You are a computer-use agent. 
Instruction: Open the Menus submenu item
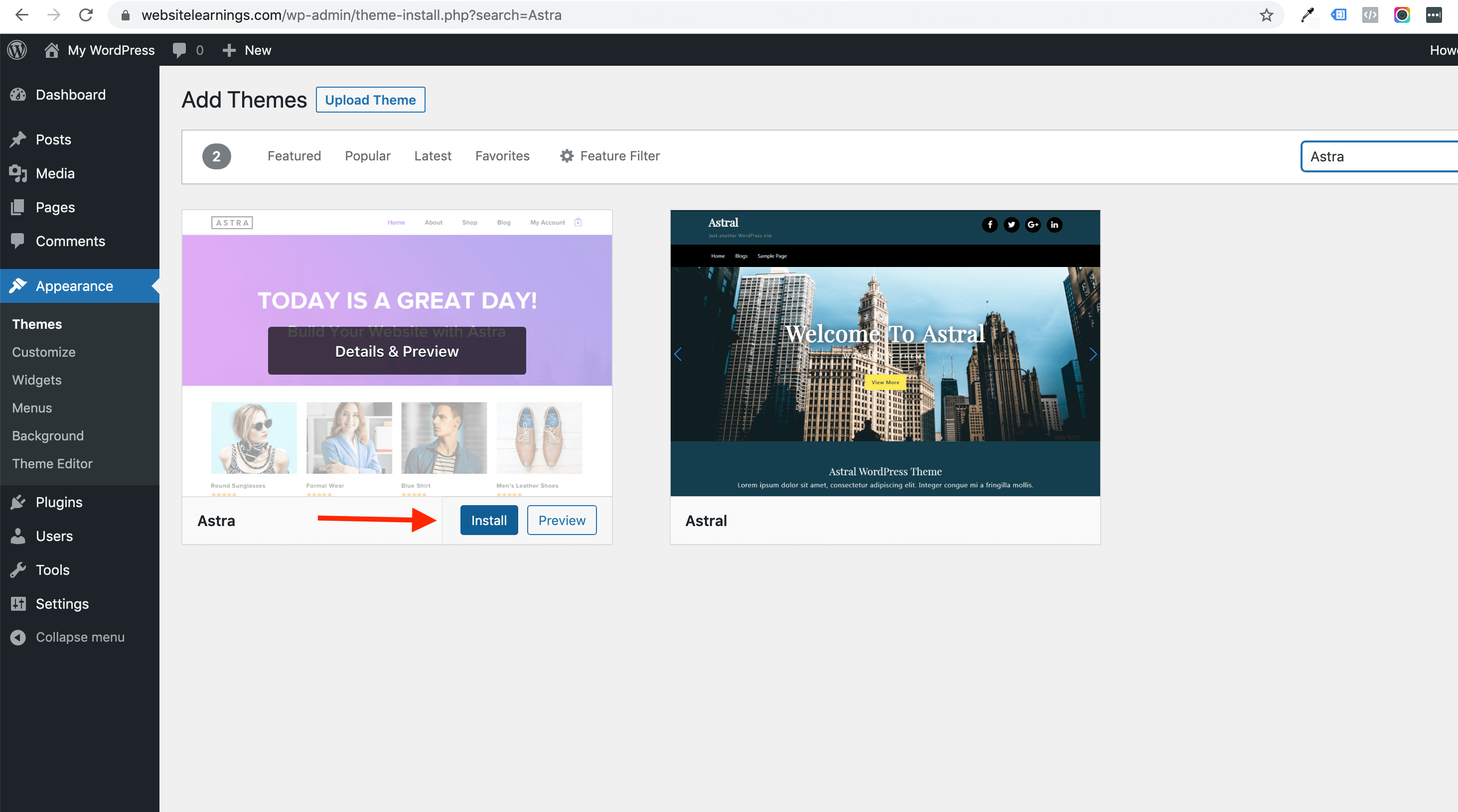32,408
